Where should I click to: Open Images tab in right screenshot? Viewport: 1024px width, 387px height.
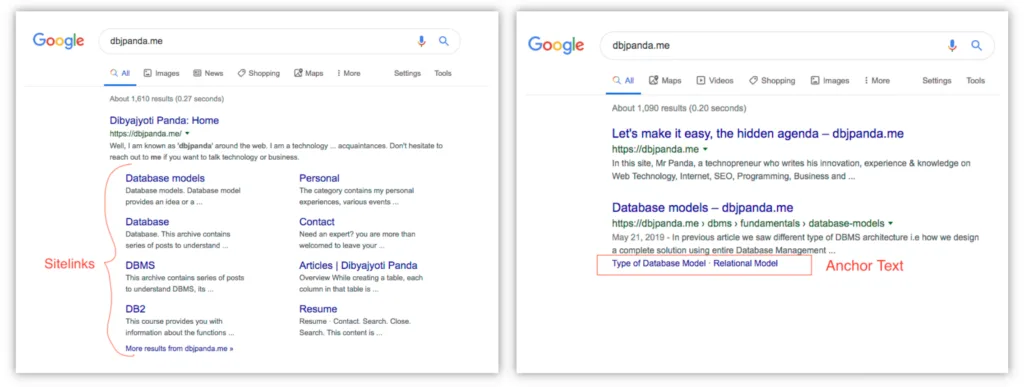(x=830, y=80)
